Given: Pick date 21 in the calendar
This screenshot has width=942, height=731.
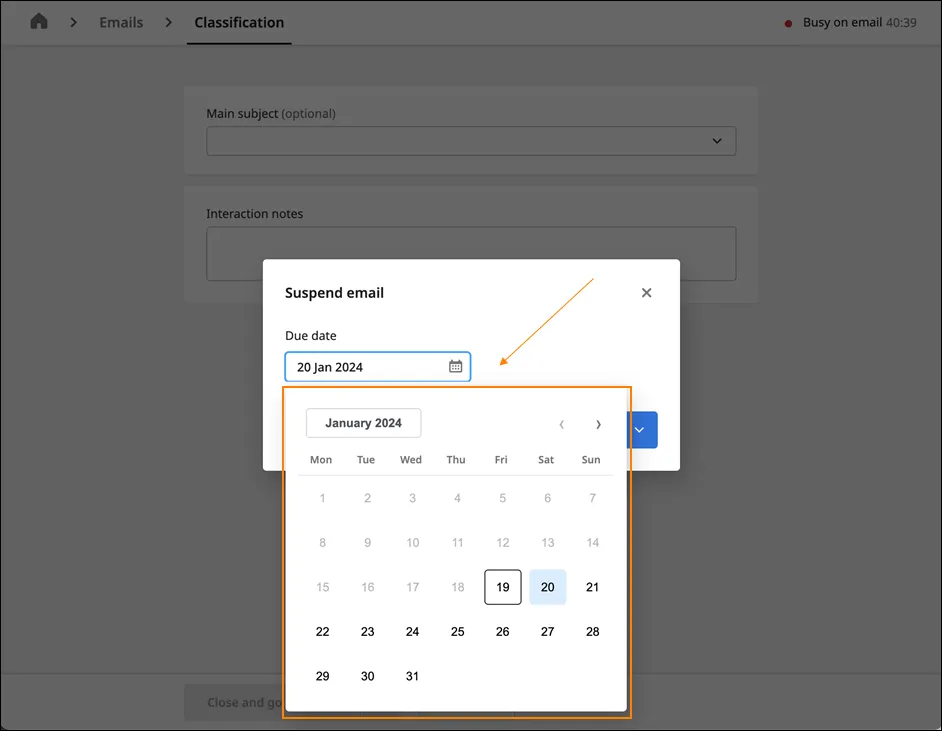Looking at the screenshot, I should tap(592, 587).
